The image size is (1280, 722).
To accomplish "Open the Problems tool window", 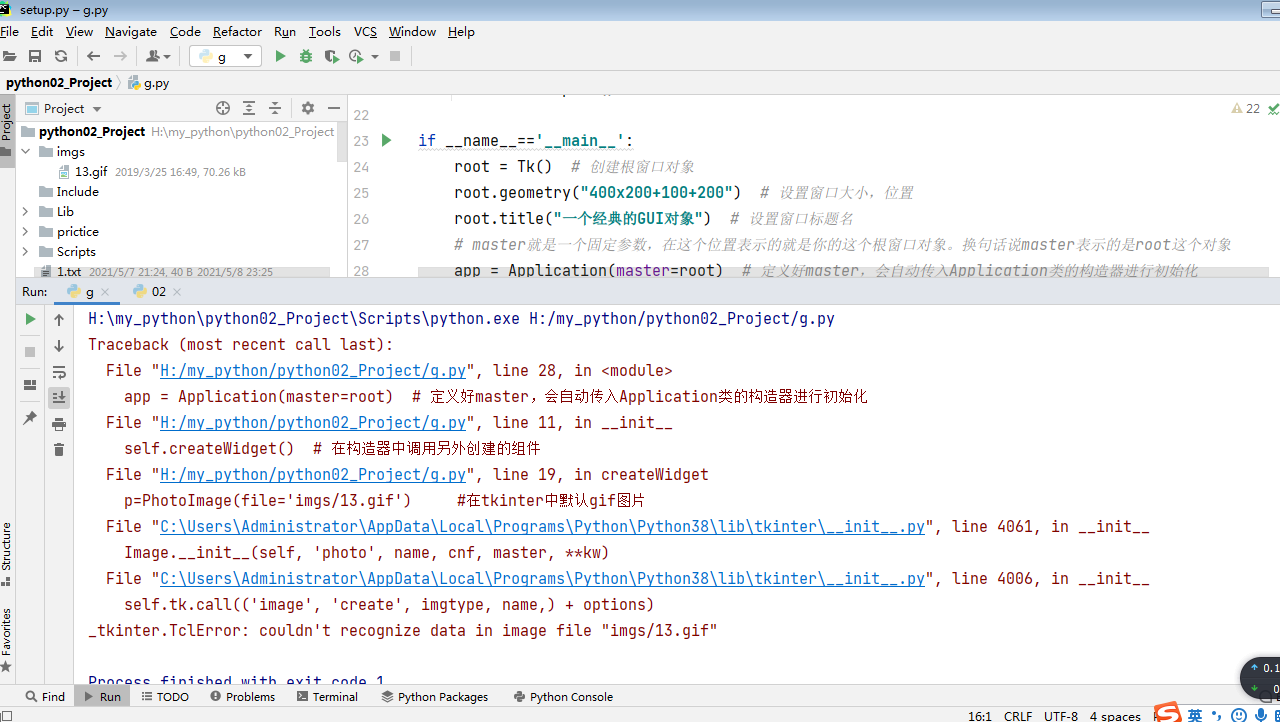I will (x=243, y=697).
